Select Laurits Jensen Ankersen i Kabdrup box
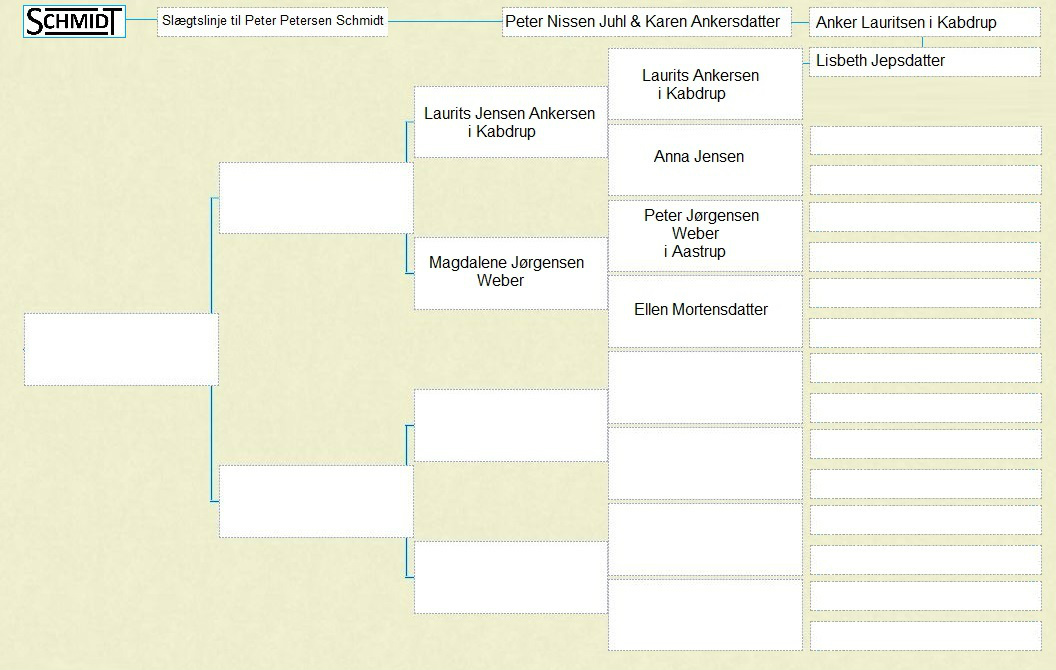1056x670 pixels. (510, 122)
